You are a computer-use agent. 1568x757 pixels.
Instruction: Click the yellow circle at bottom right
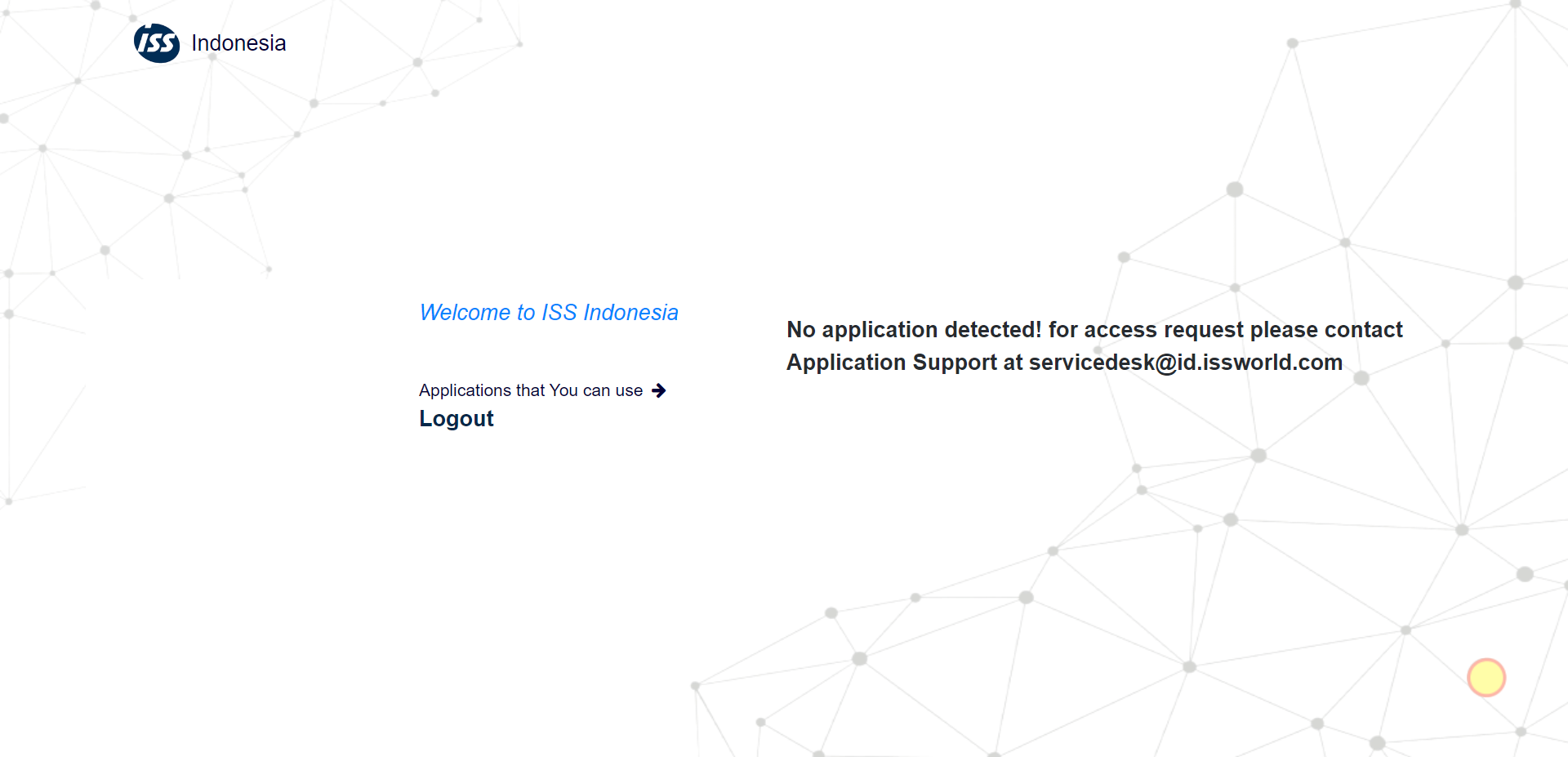click(1486, 678)
